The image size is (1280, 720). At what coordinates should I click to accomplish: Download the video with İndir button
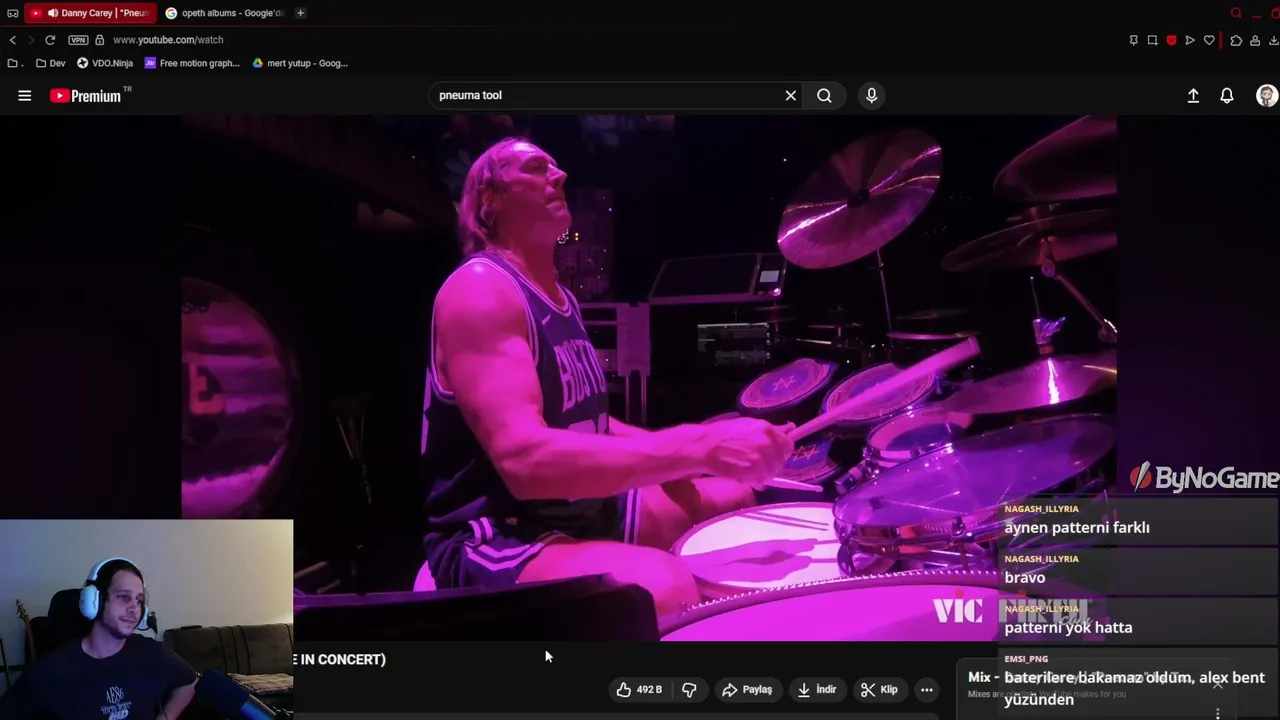[817, 689]
